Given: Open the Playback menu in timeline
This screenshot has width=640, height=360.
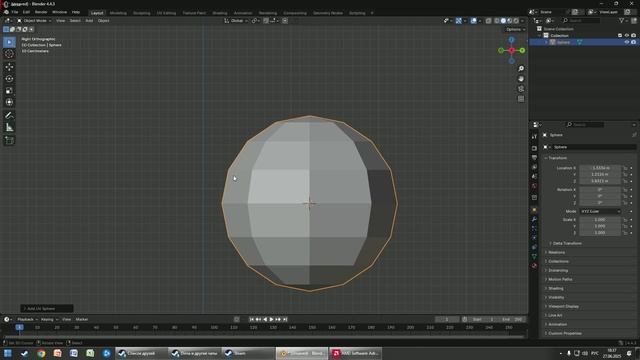Looking at the screenshot, I should (x=27, y=319).
